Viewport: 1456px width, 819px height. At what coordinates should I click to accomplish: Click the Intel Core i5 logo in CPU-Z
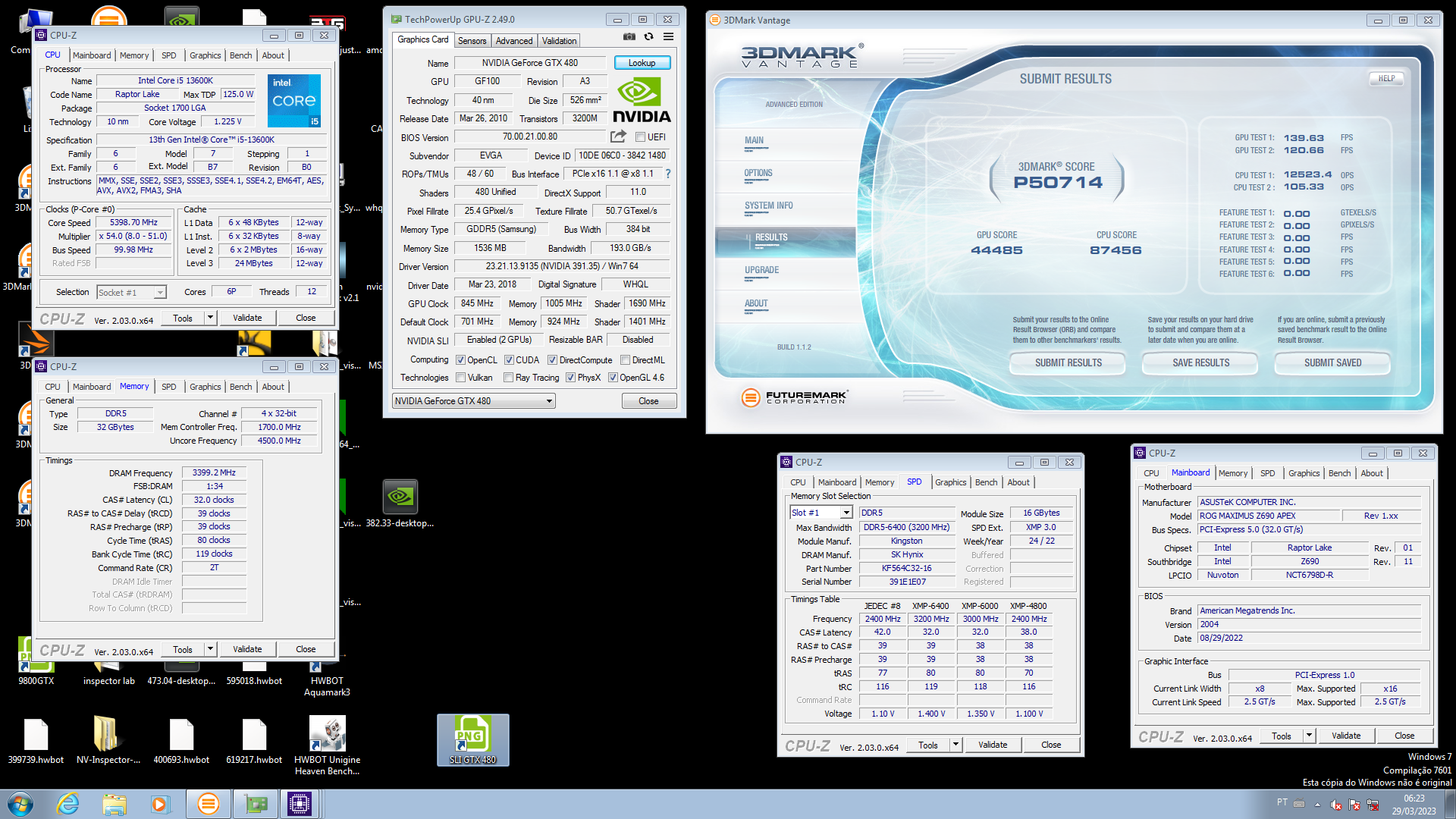click(x=294, y=100)
